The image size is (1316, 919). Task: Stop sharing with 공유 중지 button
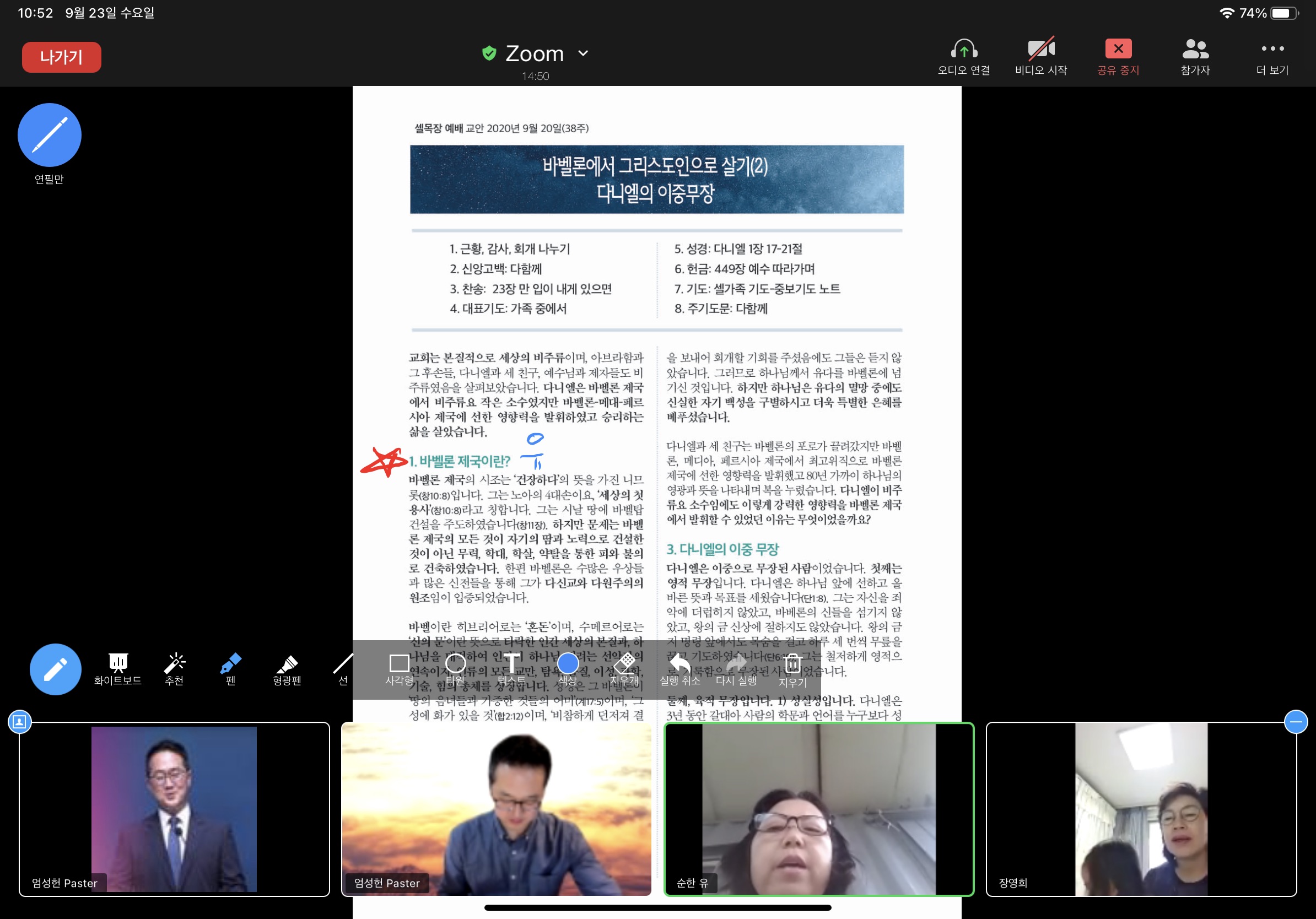1118,56
